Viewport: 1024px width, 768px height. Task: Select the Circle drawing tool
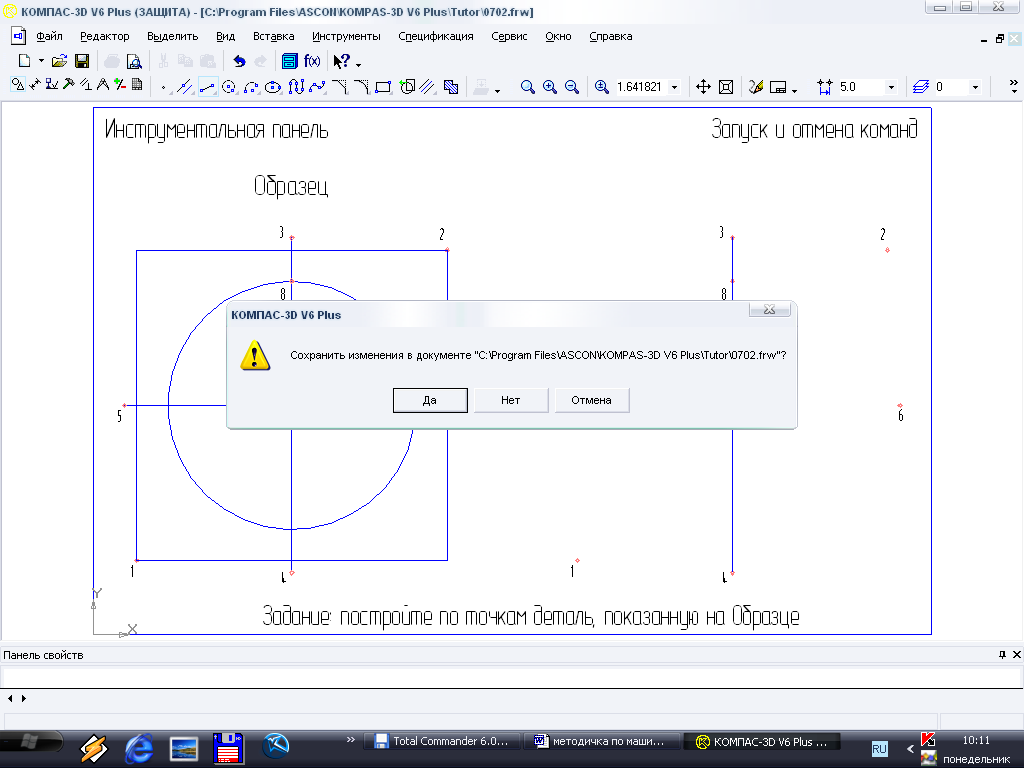pyautogui.click(x=229, y=87)
